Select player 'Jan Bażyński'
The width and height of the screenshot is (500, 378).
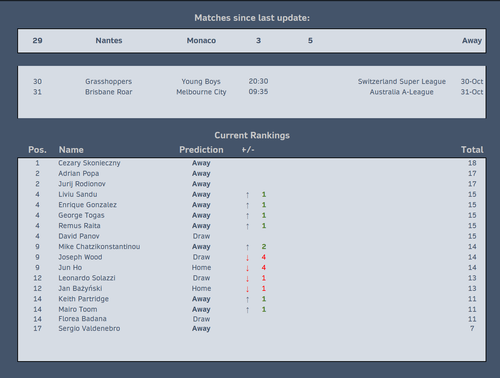click(x=80, y=288)
